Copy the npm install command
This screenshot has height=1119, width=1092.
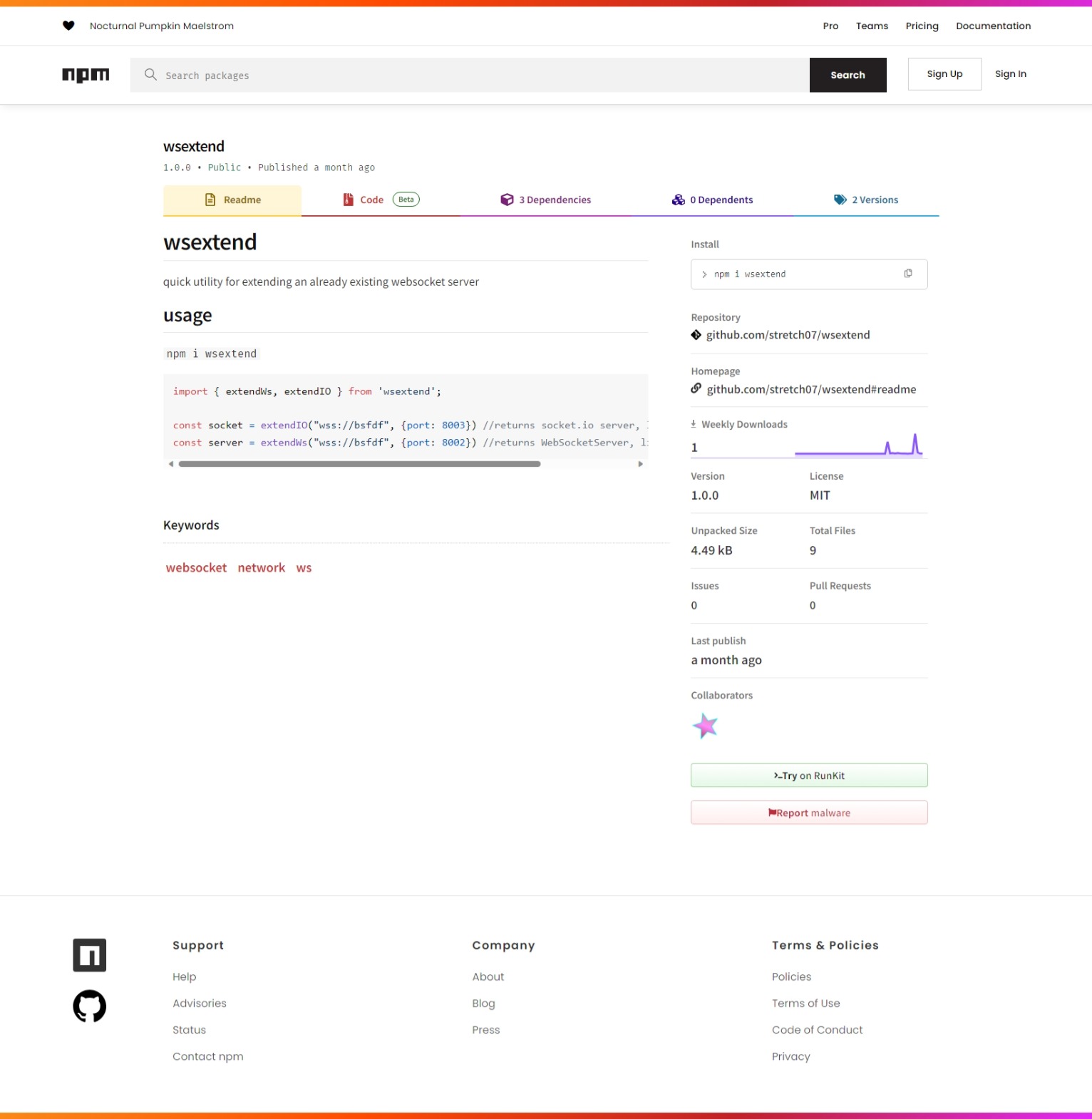coord(907,274)
